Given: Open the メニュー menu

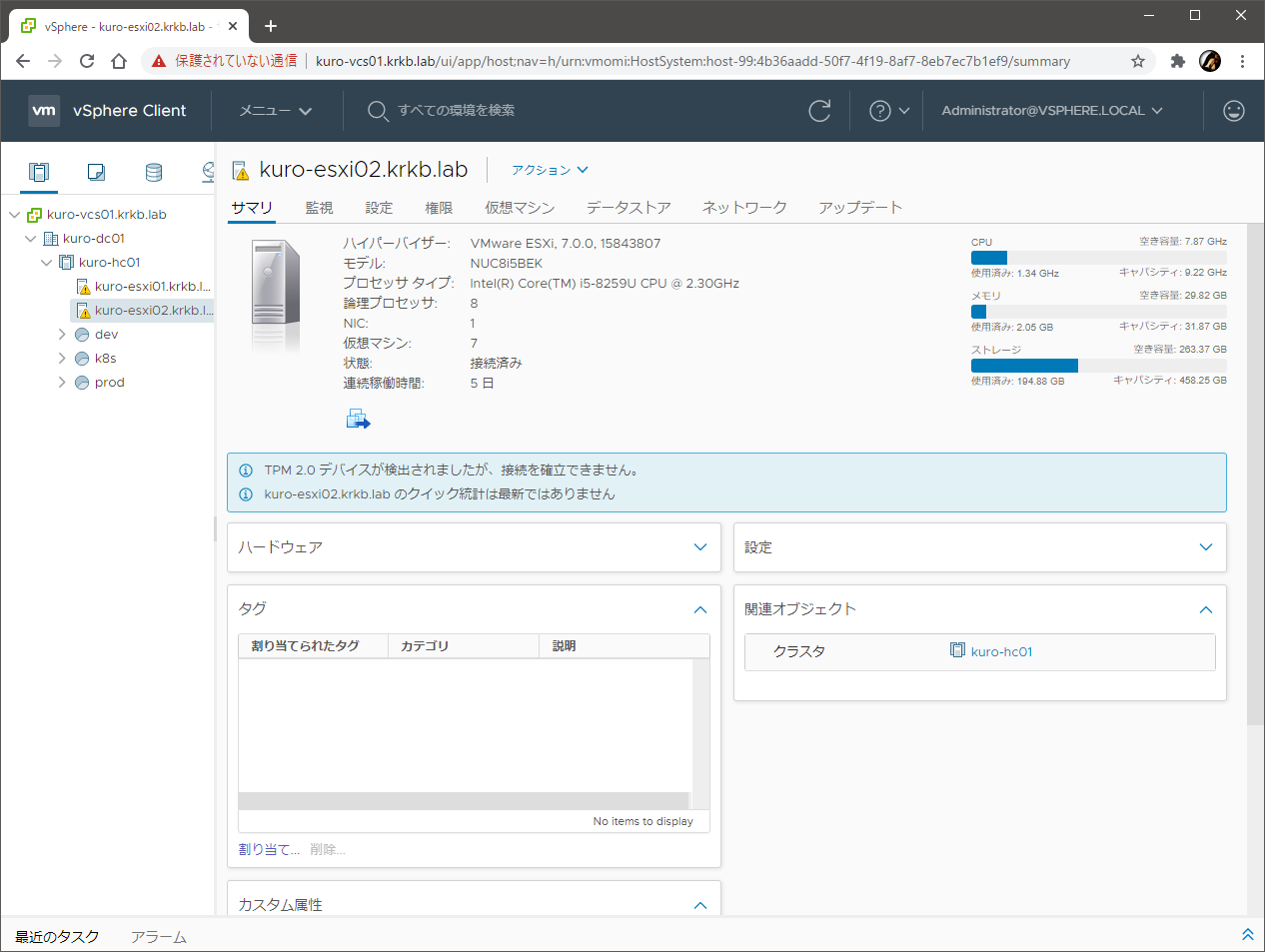Looking at the screenshot, I should click(274, 111).
